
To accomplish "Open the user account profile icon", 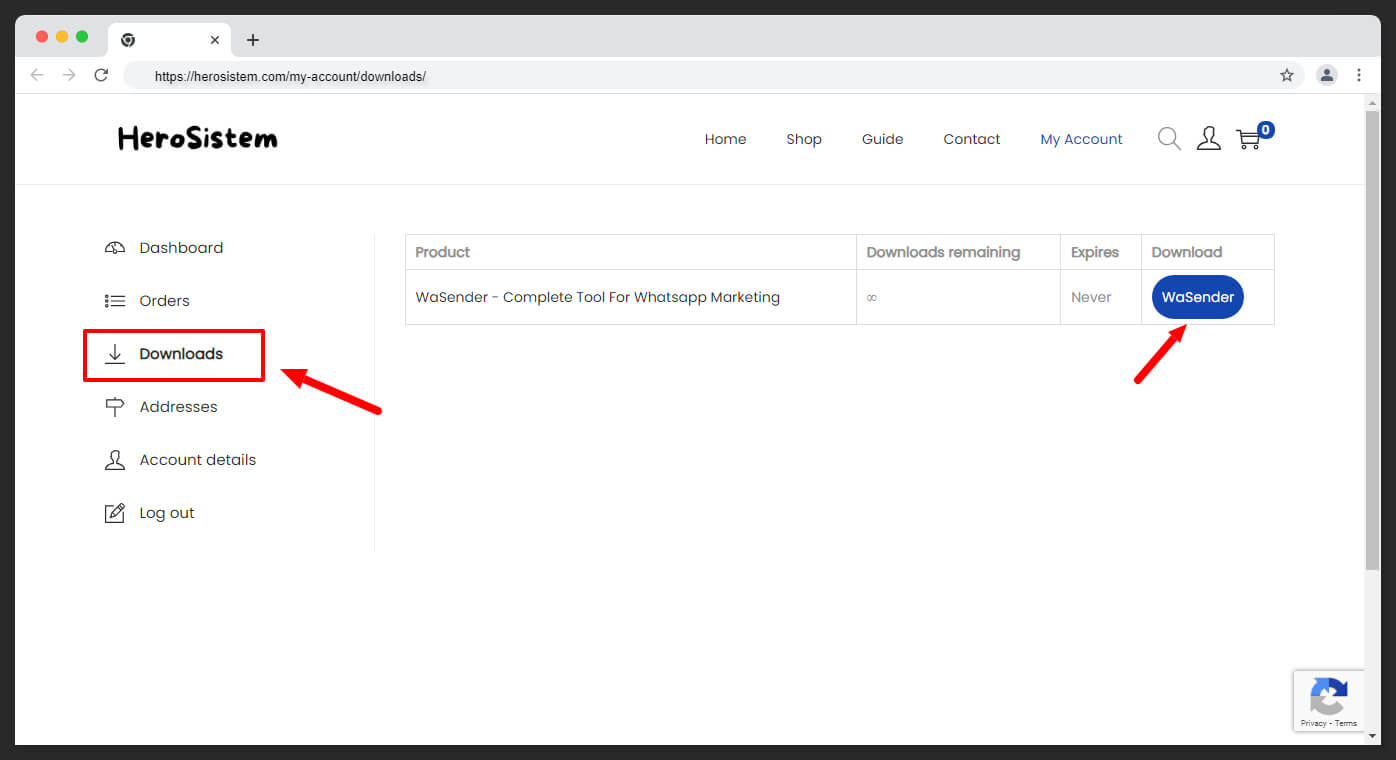I will (1209, 139).
